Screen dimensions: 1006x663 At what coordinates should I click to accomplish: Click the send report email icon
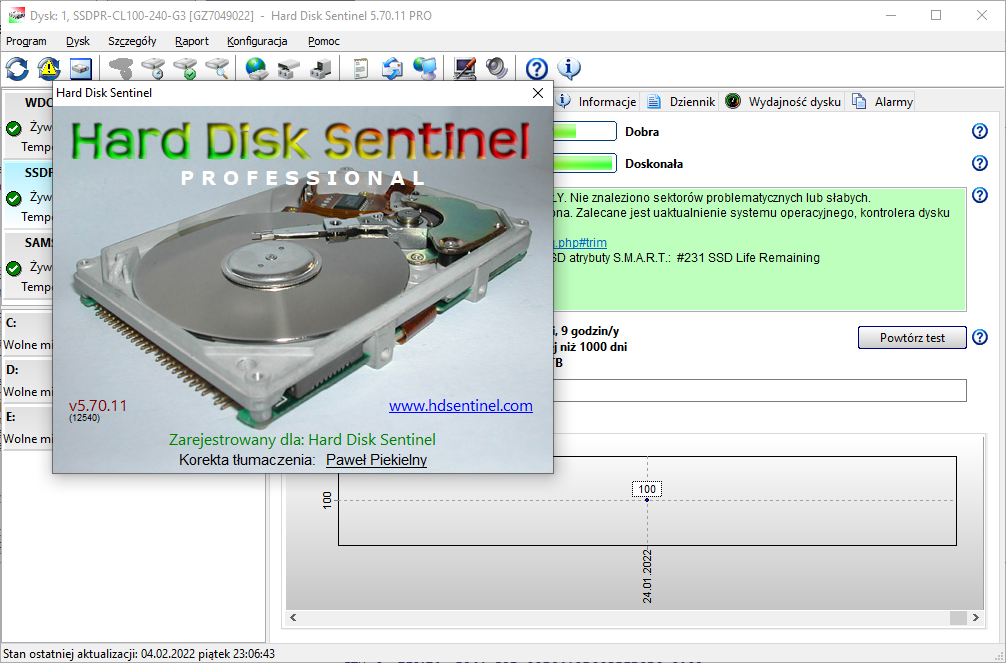pyautogui.click(x=393, y=68)
